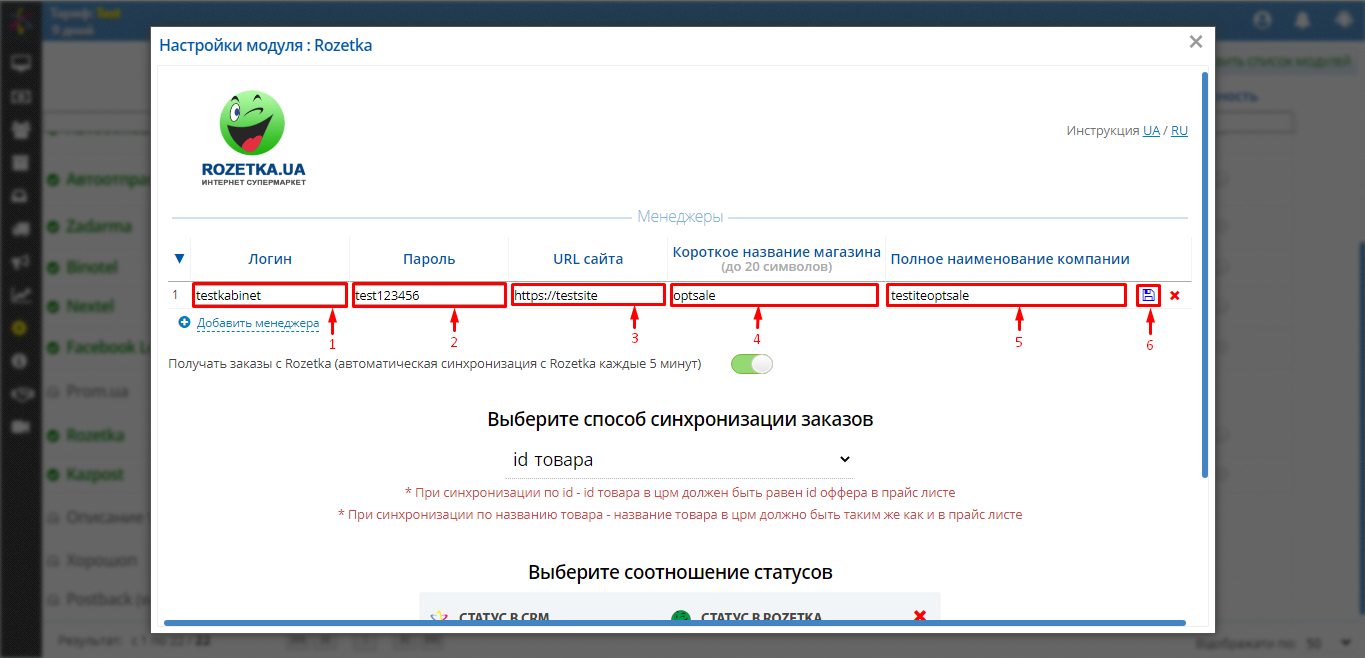Viewport: 1365px width, 658px height.
Task: Click the CRM logo in top-left corner
Action: point(20,20)
